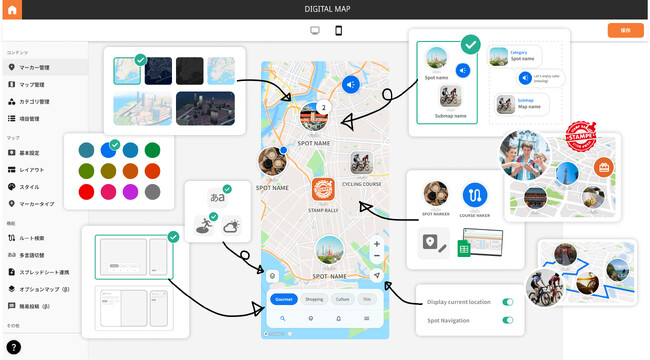
Task: Pick the pink color swatch
Action: (108, 192)
